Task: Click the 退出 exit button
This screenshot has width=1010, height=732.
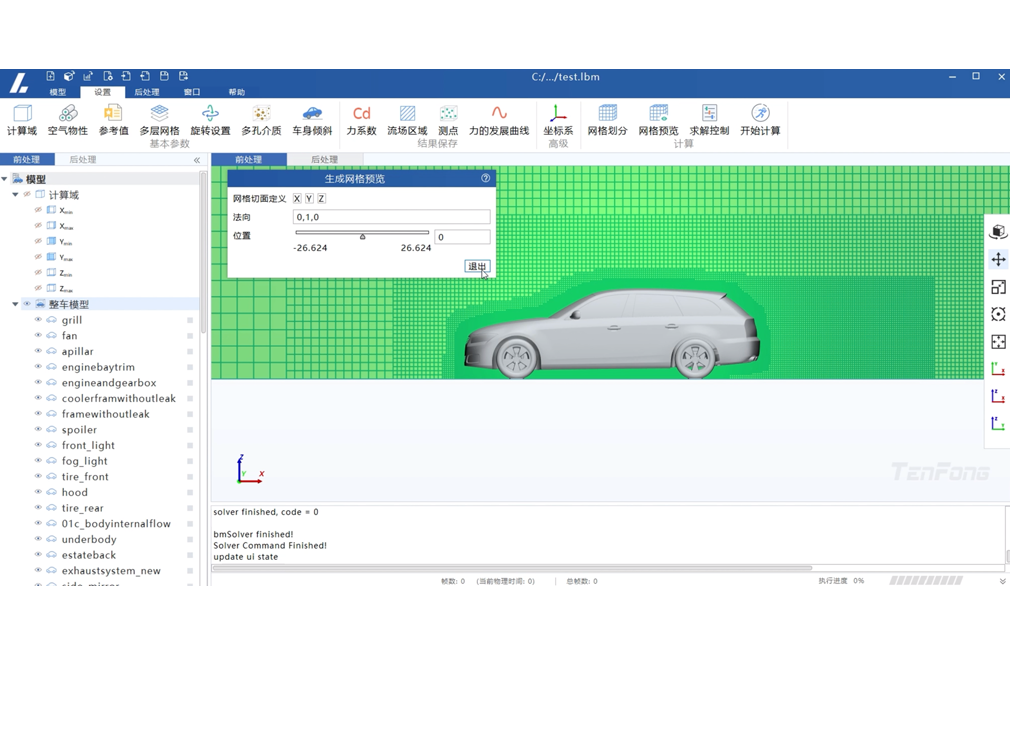Action: pyautogui.click(x=477, y=266)
